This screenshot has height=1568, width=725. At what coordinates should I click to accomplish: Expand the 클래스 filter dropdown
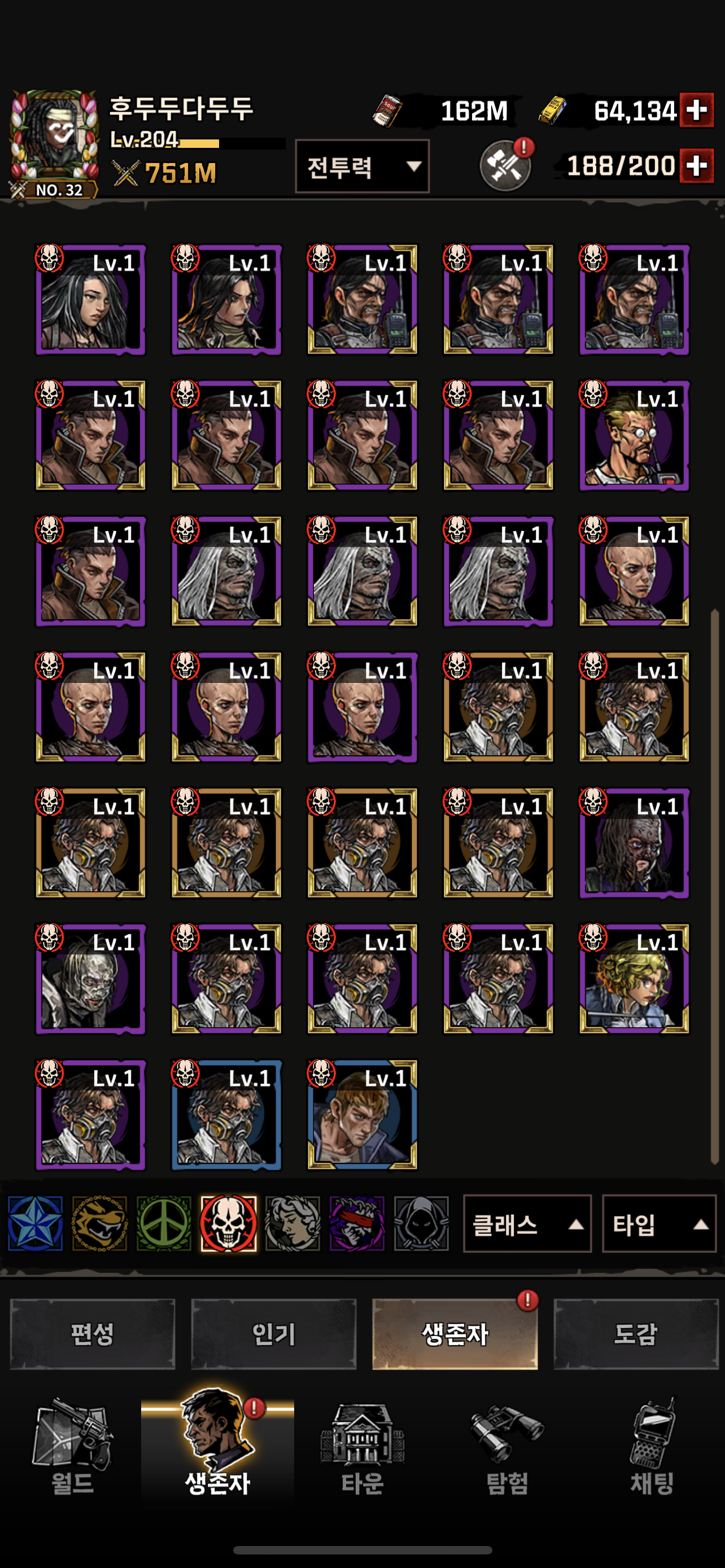pyautogui.click(x=527, y=1224)
